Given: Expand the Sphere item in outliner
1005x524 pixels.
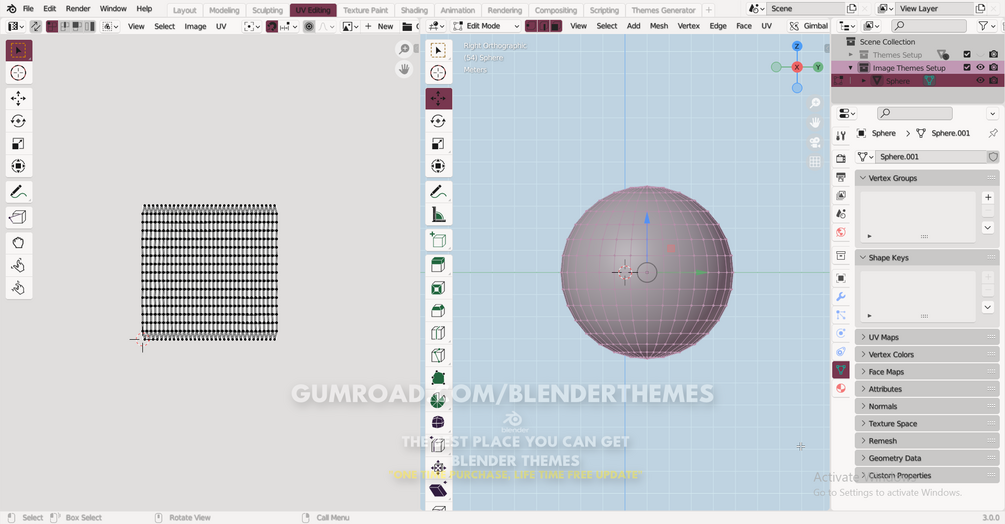Looking at the screenshot, I should [863, 81].
